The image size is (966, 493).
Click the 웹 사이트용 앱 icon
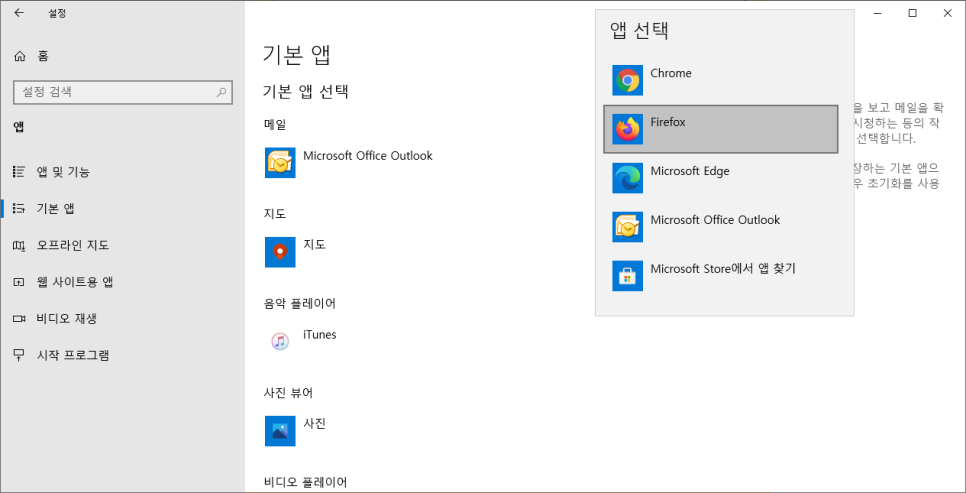19,282
